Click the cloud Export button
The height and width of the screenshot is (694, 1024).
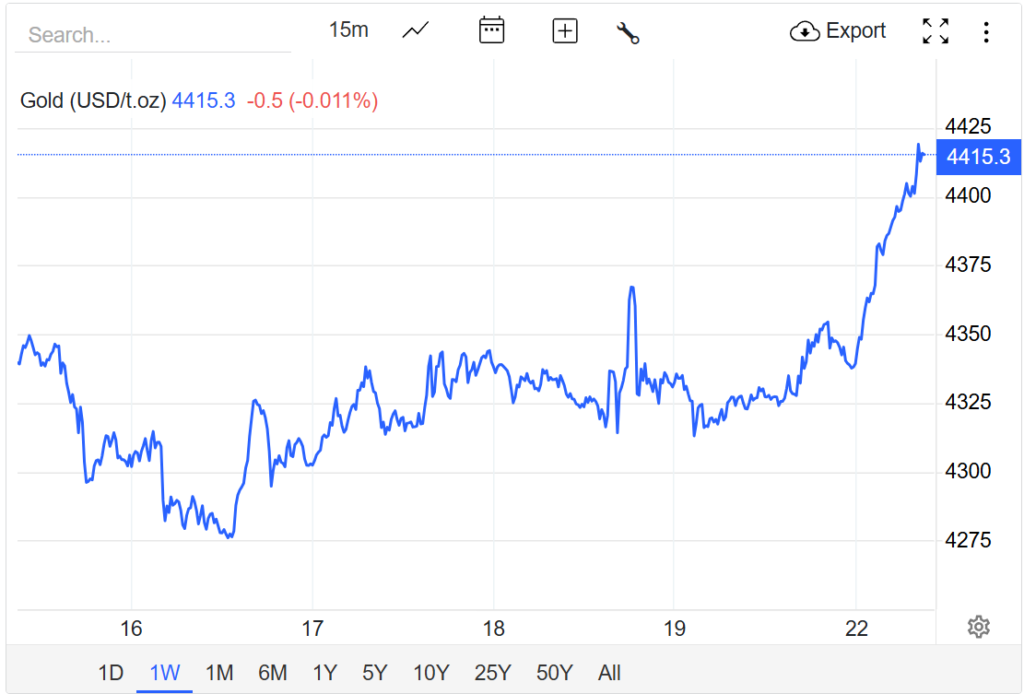[x=838, y=31]
